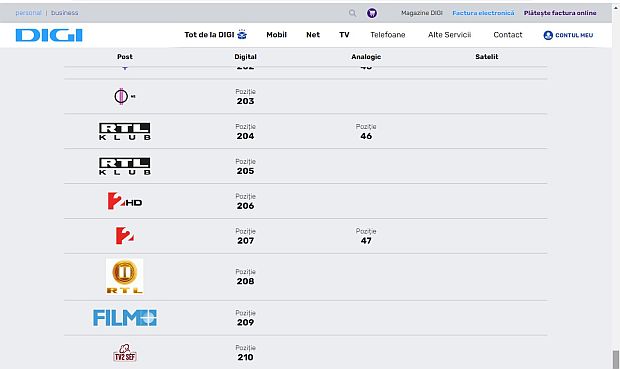This screenshot has width=620, height=369.
Task: Open the Telefoane menu
Action: coord(388,35)
